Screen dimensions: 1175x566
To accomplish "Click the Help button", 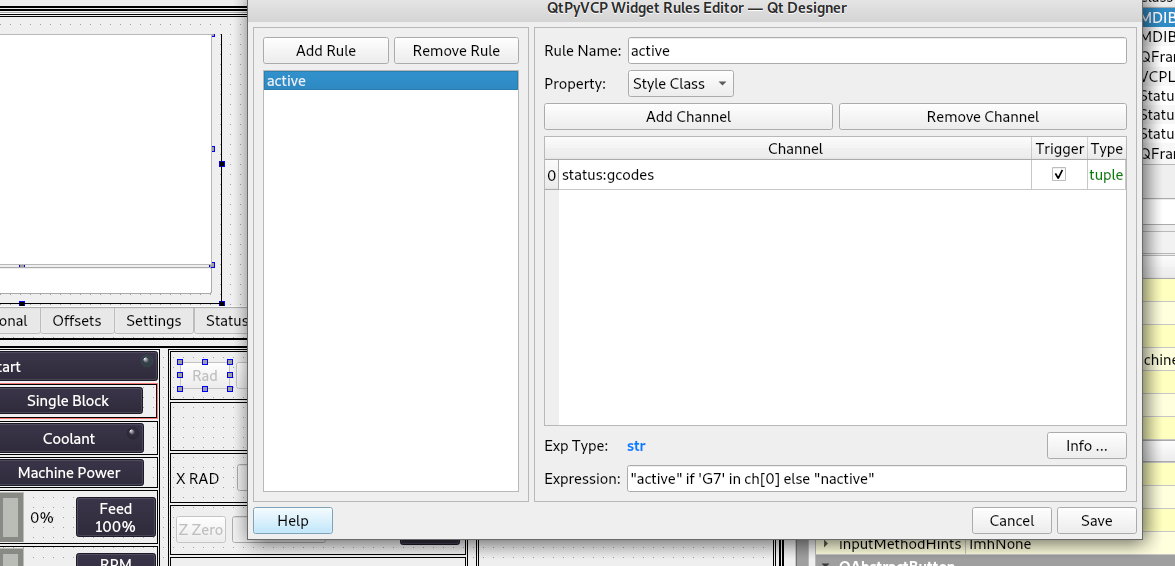I will (x=293, y=521).
